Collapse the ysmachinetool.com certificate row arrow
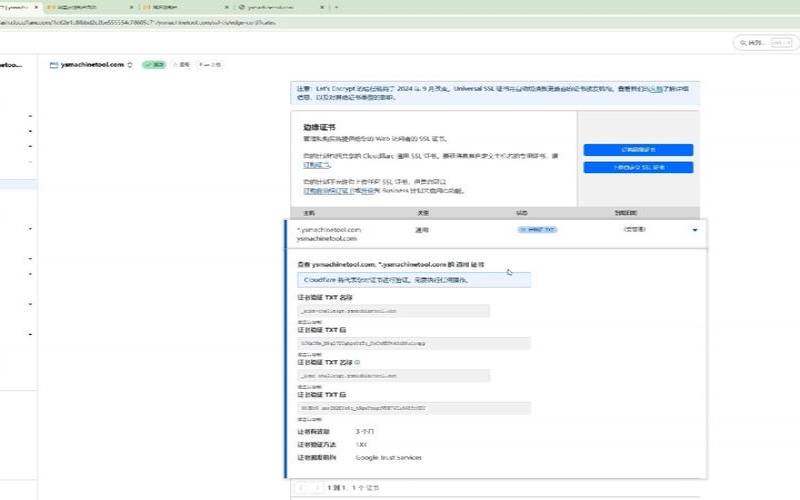Image resolution: width=800 pixels, height=500 pixels. tap(694, 230)
